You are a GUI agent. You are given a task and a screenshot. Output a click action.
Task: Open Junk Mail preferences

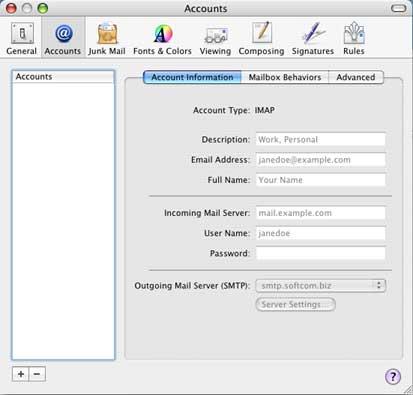(107, 39)
